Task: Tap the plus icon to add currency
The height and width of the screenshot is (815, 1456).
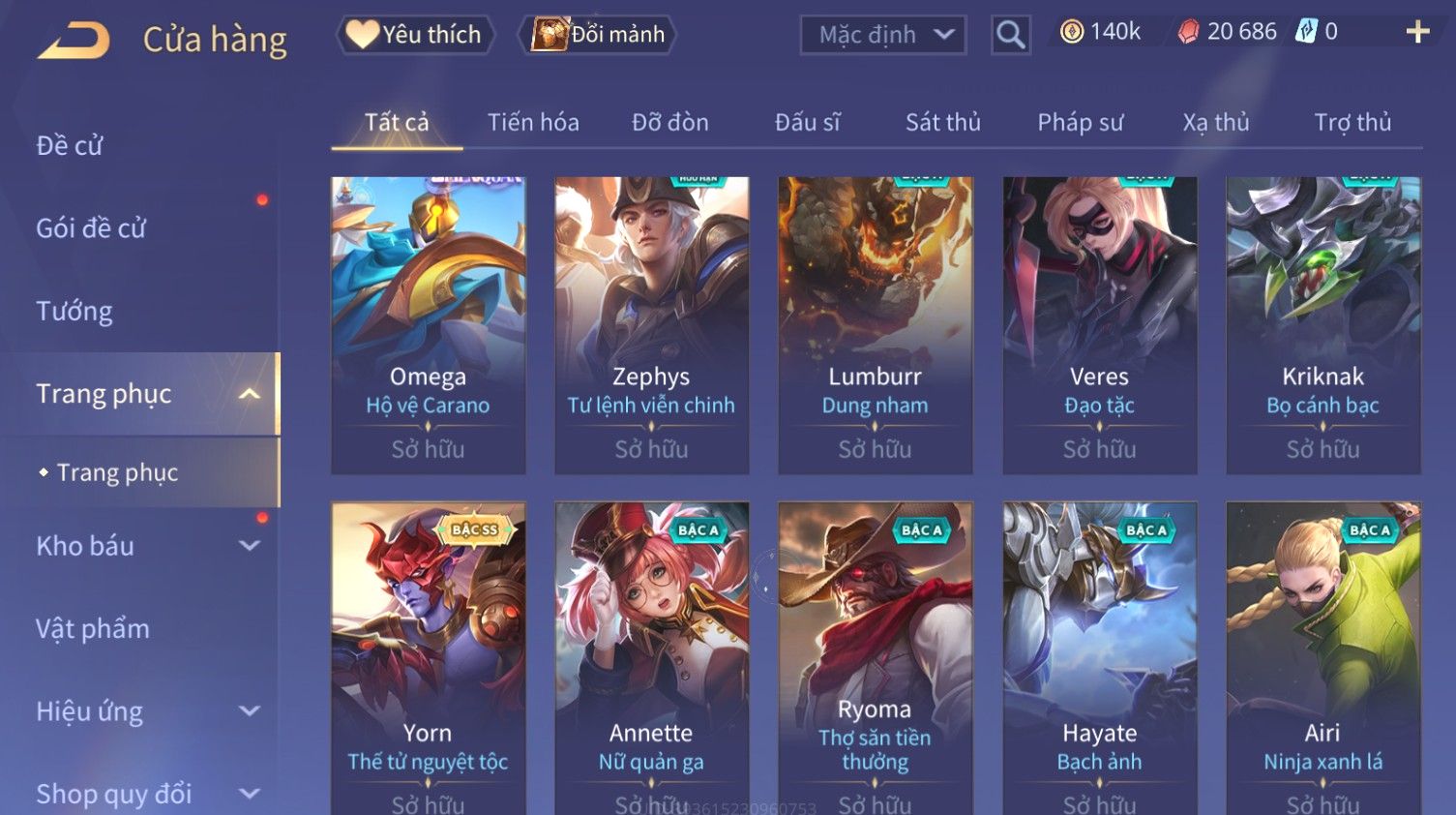Action: tap(1417, 33)
